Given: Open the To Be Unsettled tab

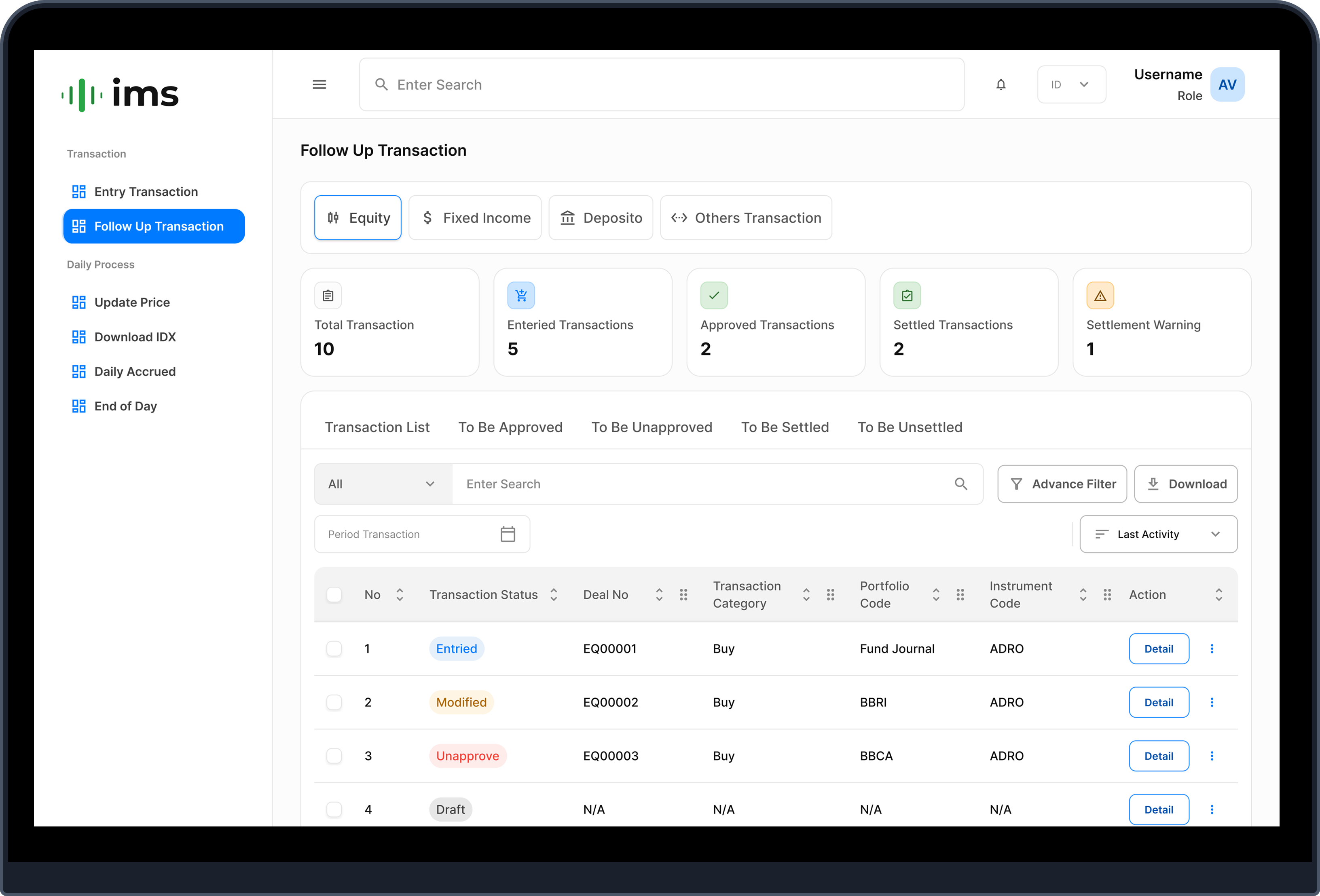Looking at the screenshot, I should tap(910, 427).
